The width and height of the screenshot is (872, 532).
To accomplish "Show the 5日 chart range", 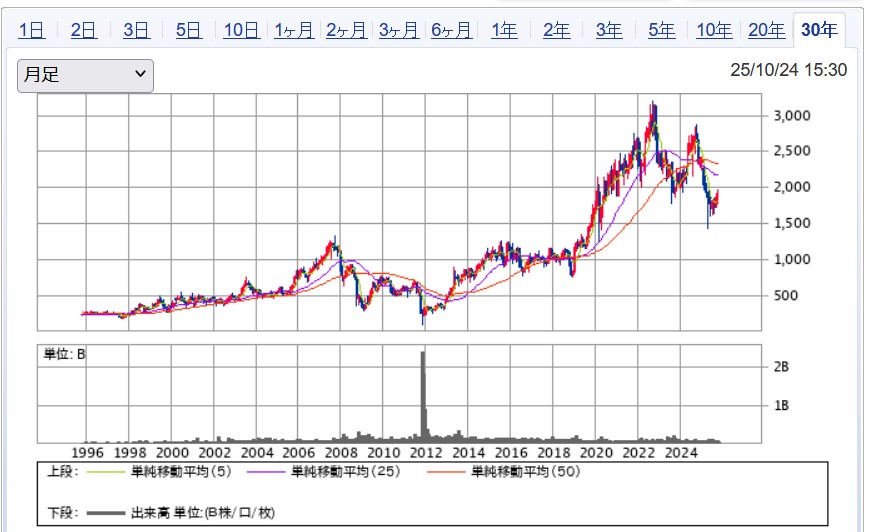I will tap(187, 30).
